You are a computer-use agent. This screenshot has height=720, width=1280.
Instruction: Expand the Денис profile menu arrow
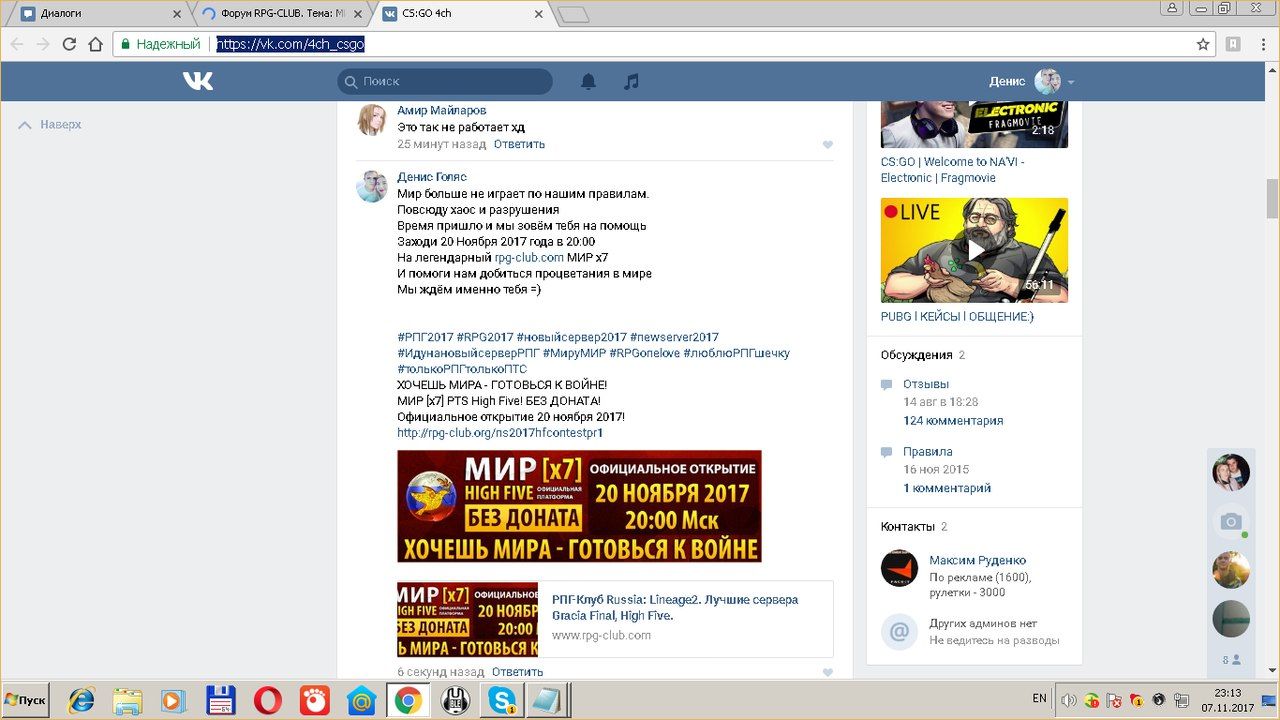[1071, 82]
